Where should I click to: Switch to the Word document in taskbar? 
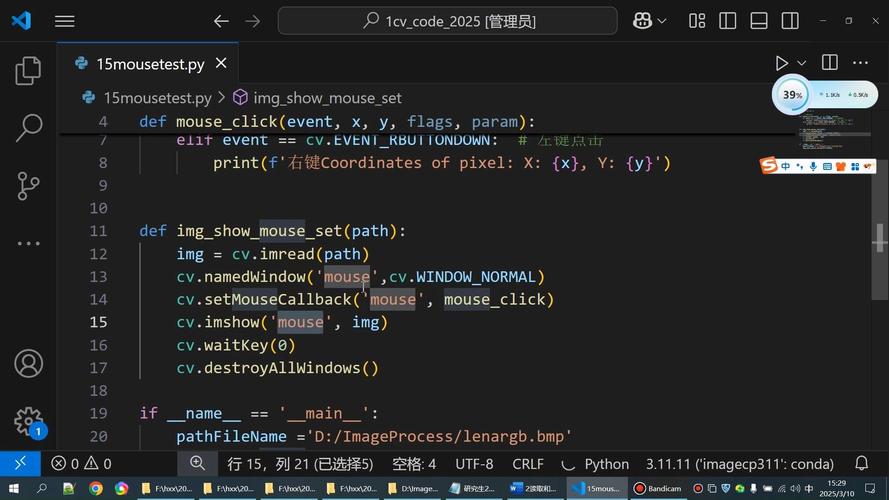[532, 488]
